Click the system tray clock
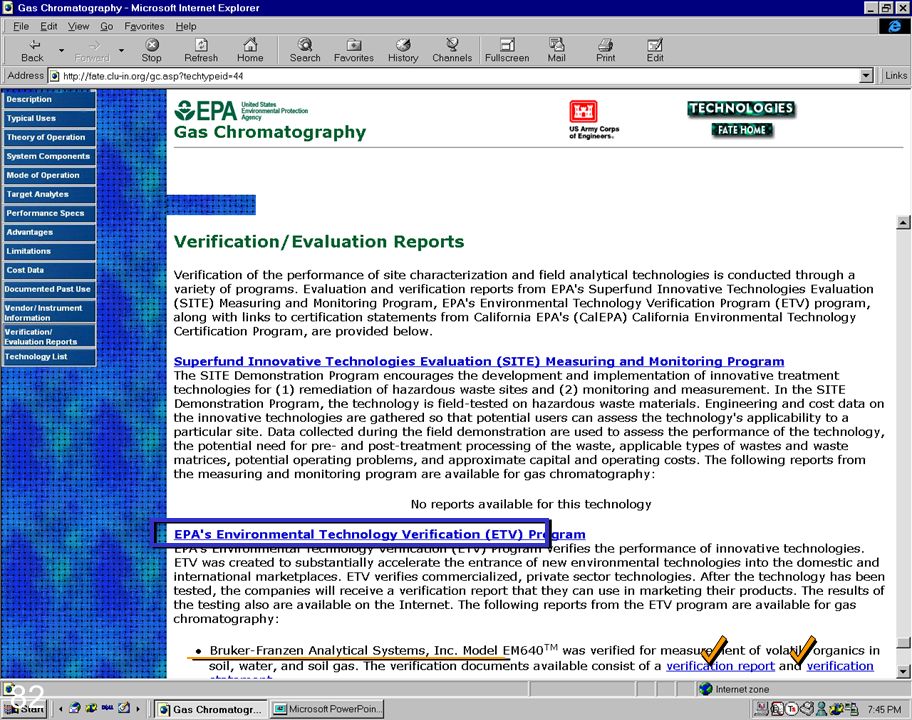 pyautogui.click(x=884, y=709)
